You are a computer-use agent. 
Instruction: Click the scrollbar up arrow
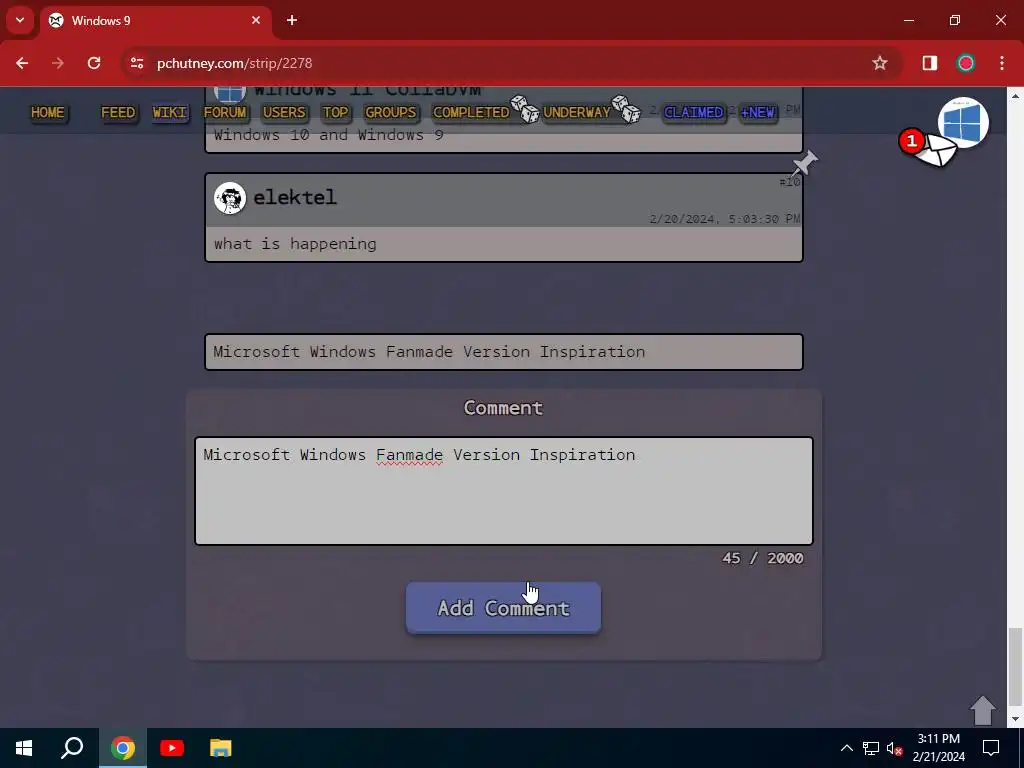[1015, 95]
